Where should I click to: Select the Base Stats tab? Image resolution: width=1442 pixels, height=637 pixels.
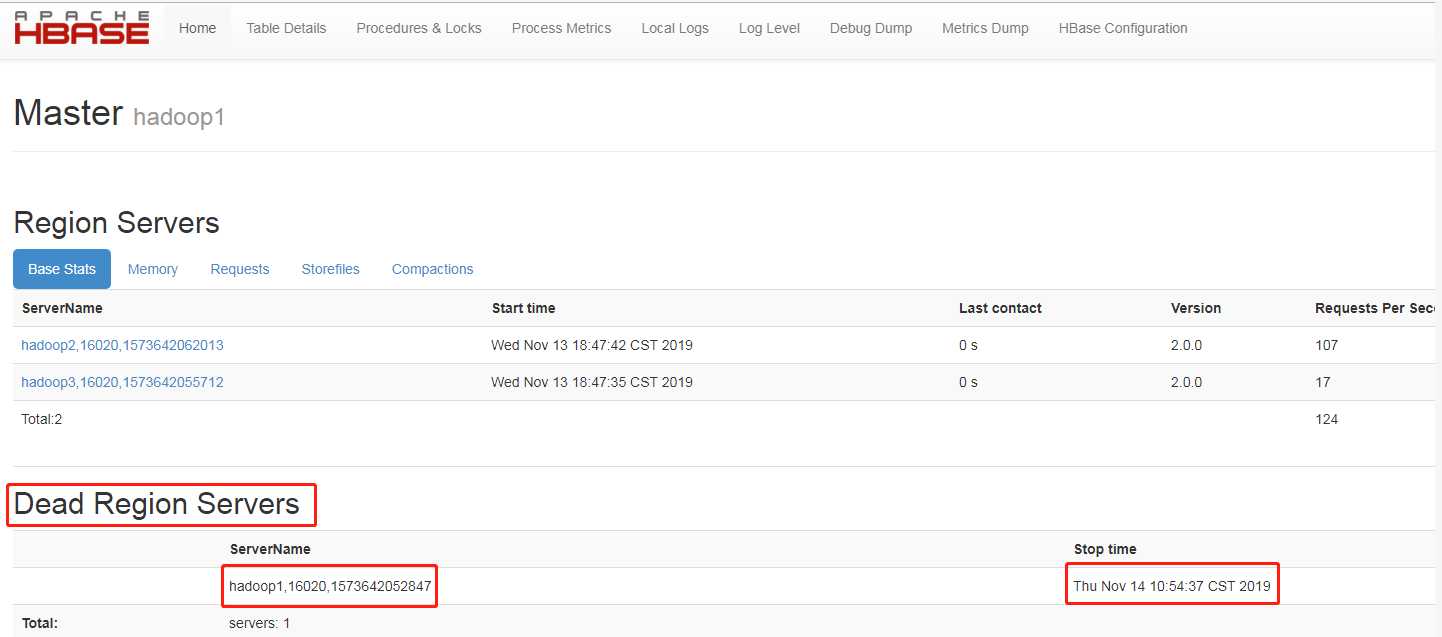62,269
